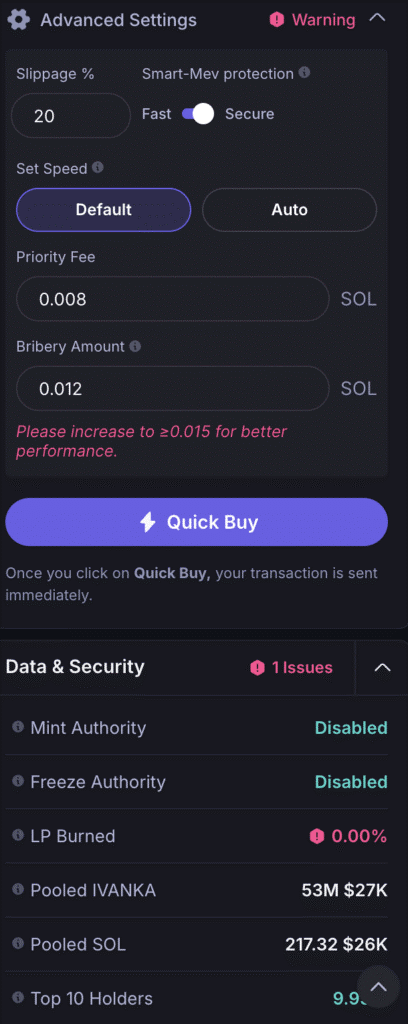Click the Slippage % input field

(71, 116)
